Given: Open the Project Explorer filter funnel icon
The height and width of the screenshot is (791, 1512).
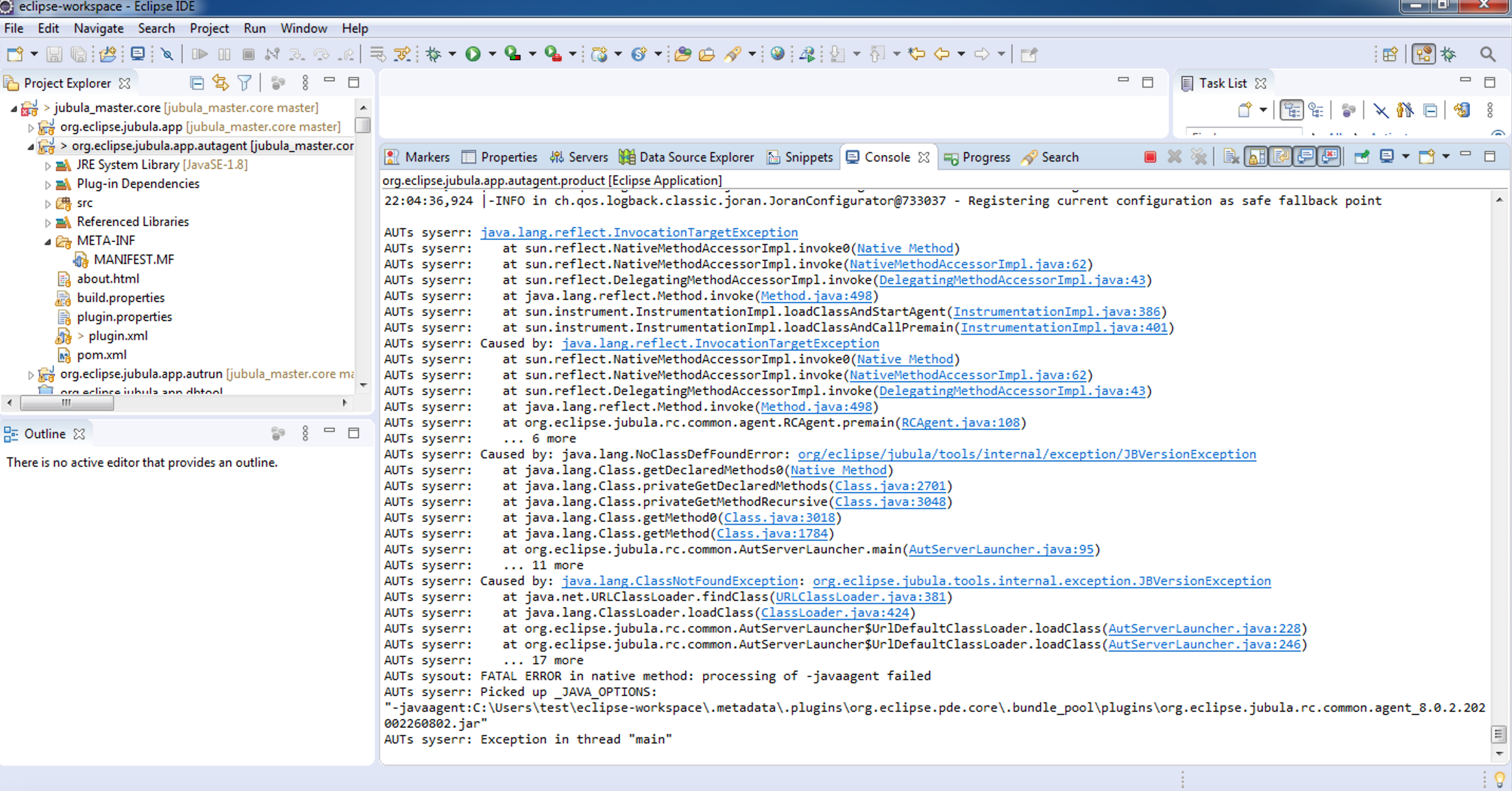Looking at the screenshot, I should click(x=245, y=83).
